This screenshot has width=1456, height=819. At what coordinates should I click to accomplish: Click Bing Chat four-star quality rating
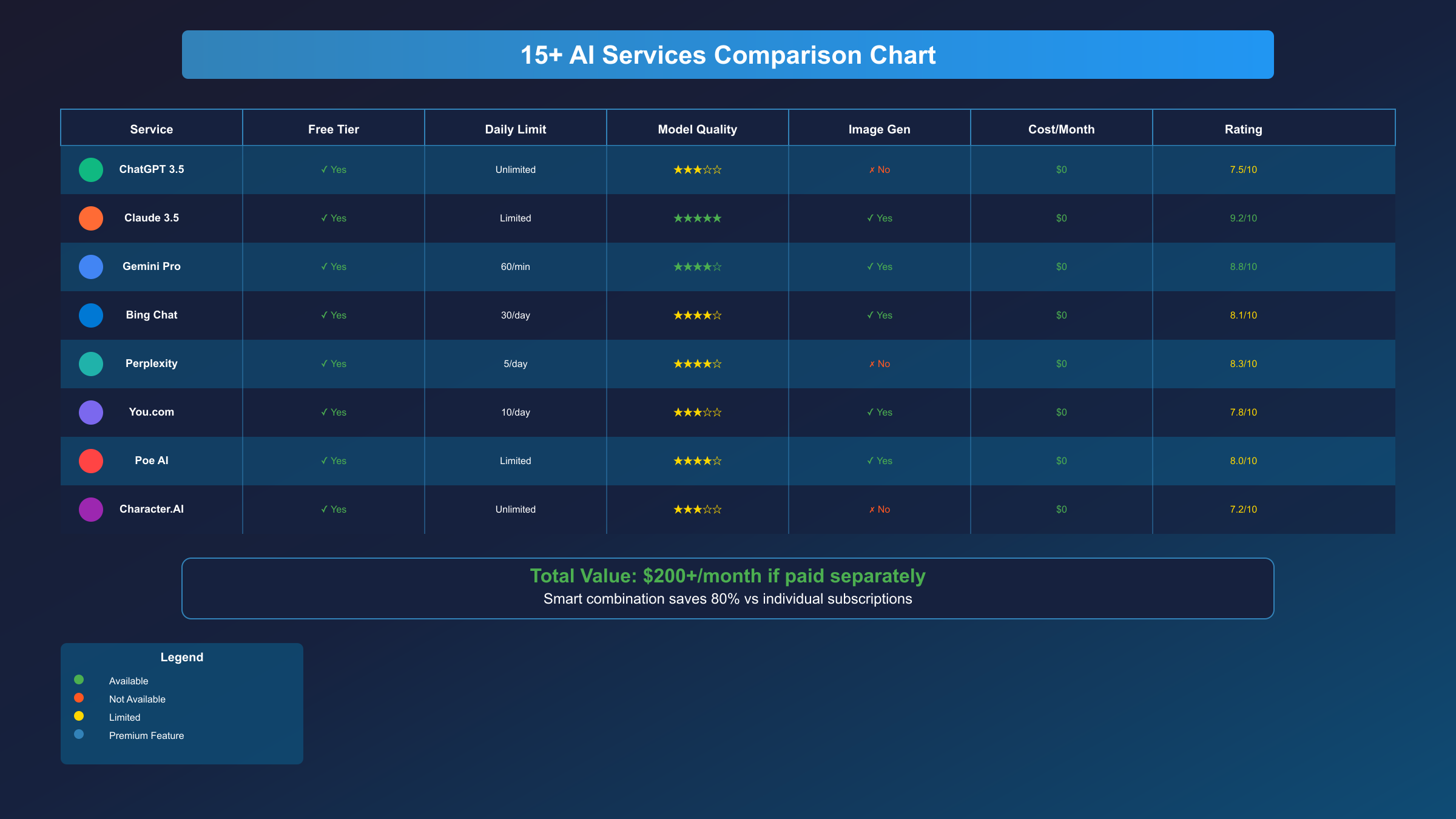pos(698,315)
